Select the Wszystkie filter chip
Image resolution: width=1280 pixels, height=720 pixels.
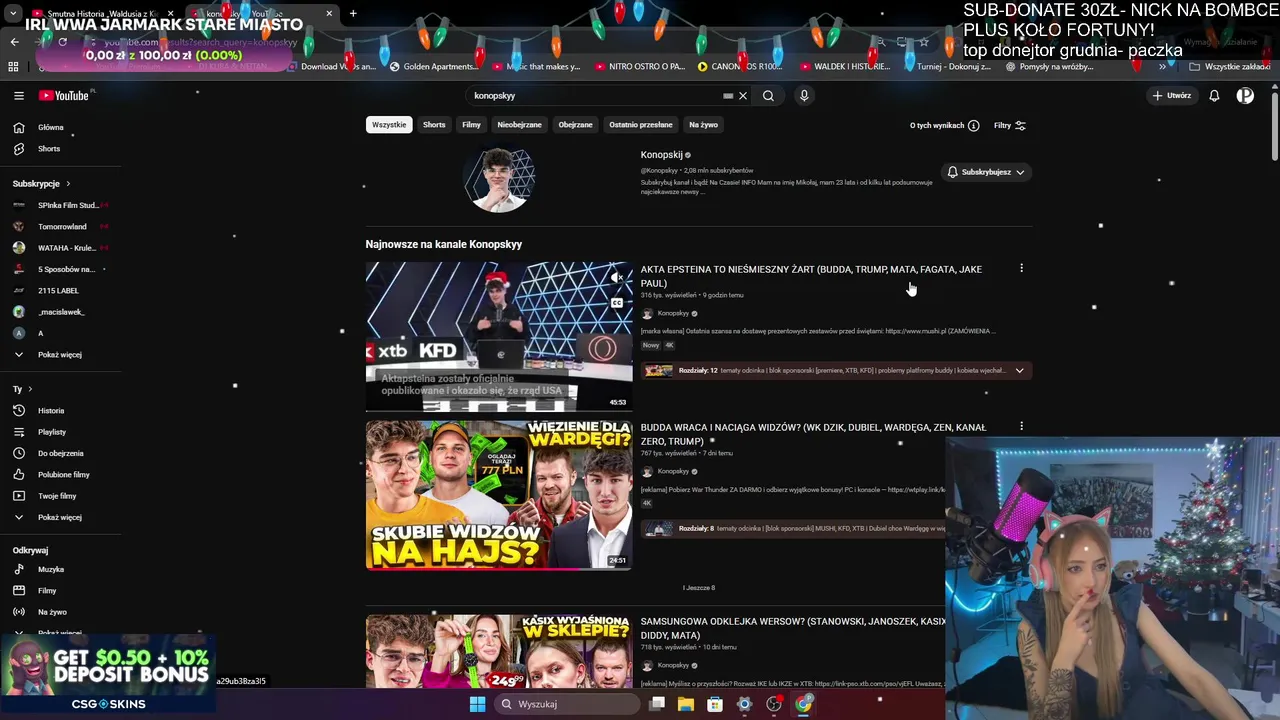[x=389, y=125]
